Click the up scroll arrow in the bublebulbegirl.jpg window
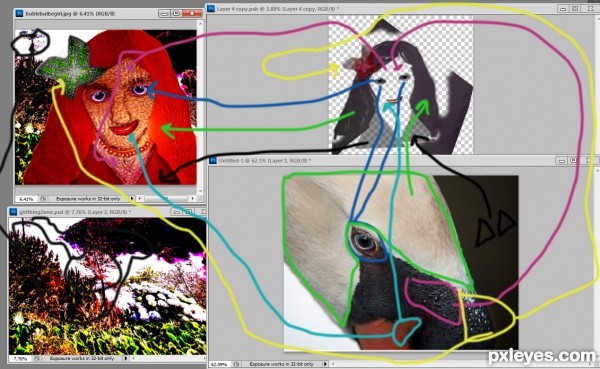The width and height of the screenshot is (600, 369). click(200, 24)
